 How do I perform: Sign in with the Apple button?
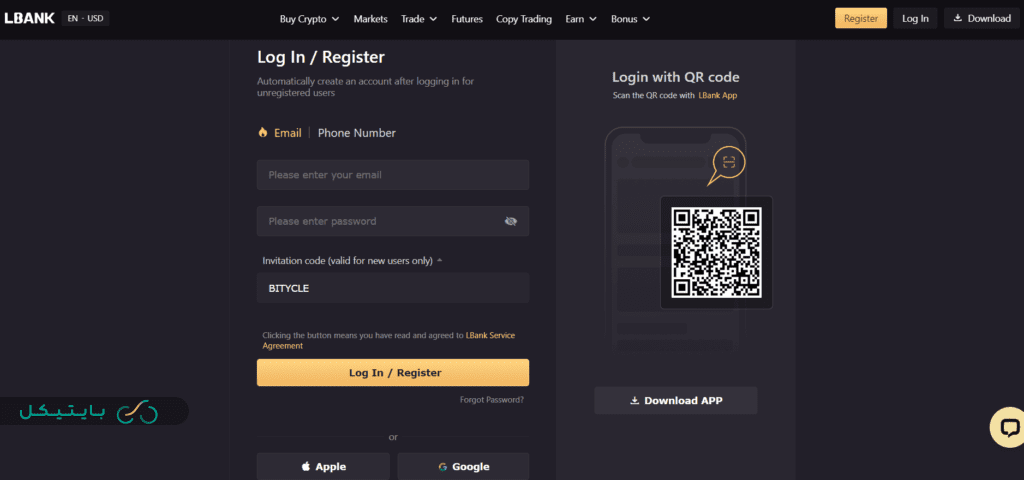[323, 466]
